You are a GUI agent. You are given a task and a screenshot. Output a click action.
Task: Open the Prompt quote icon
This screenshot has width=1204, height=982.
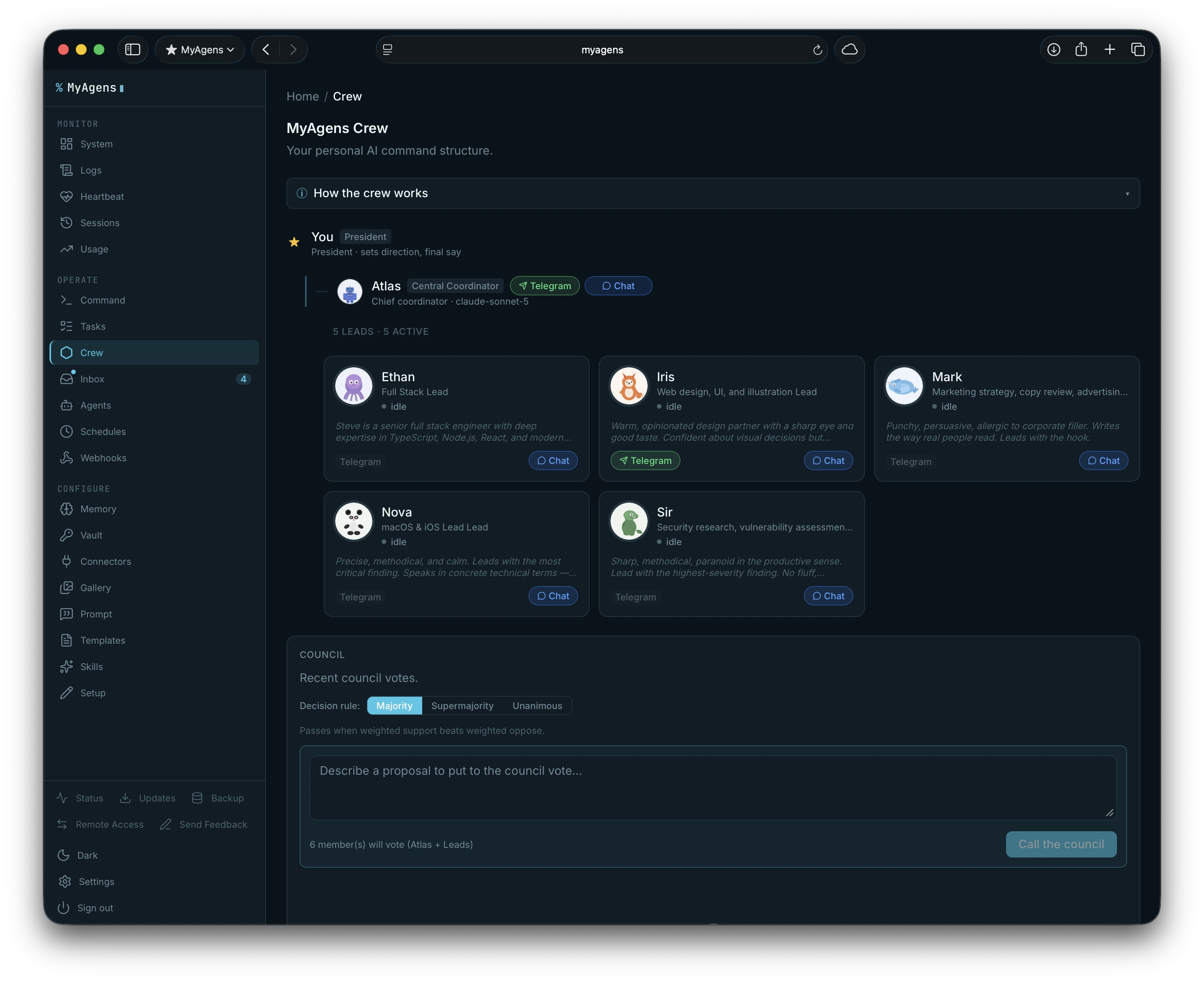tap(66, 614)
